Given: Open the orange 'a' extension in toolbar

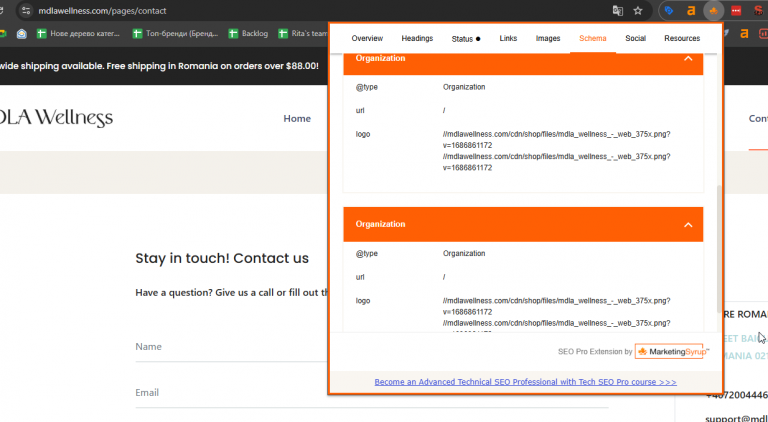Looking at the screenshot, I should 691,11.
